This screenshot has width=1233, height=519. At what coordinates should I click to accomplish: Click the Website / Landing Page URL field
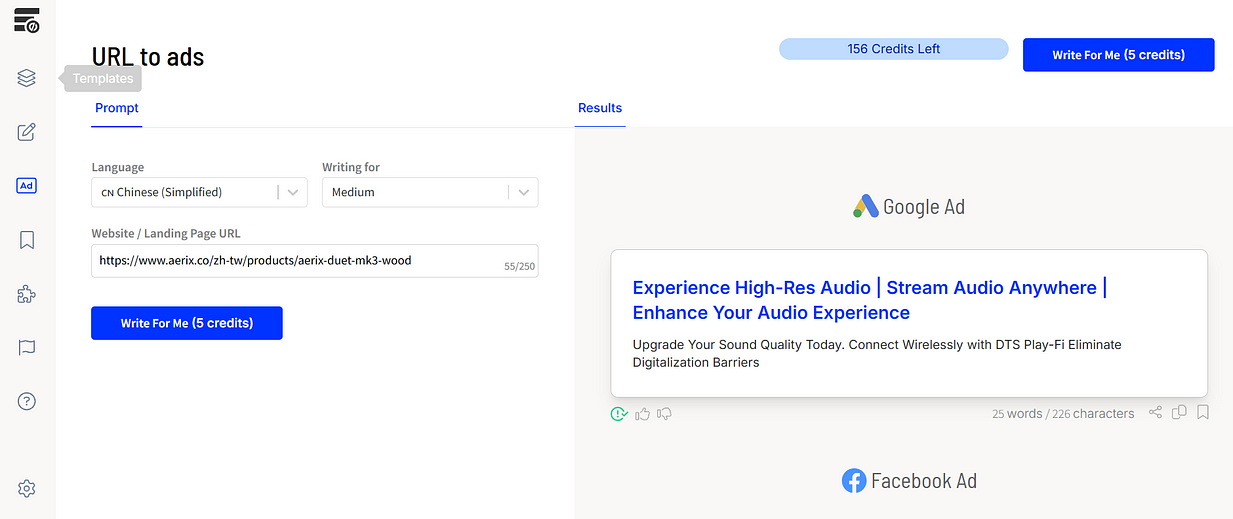[x=300, y=260]
